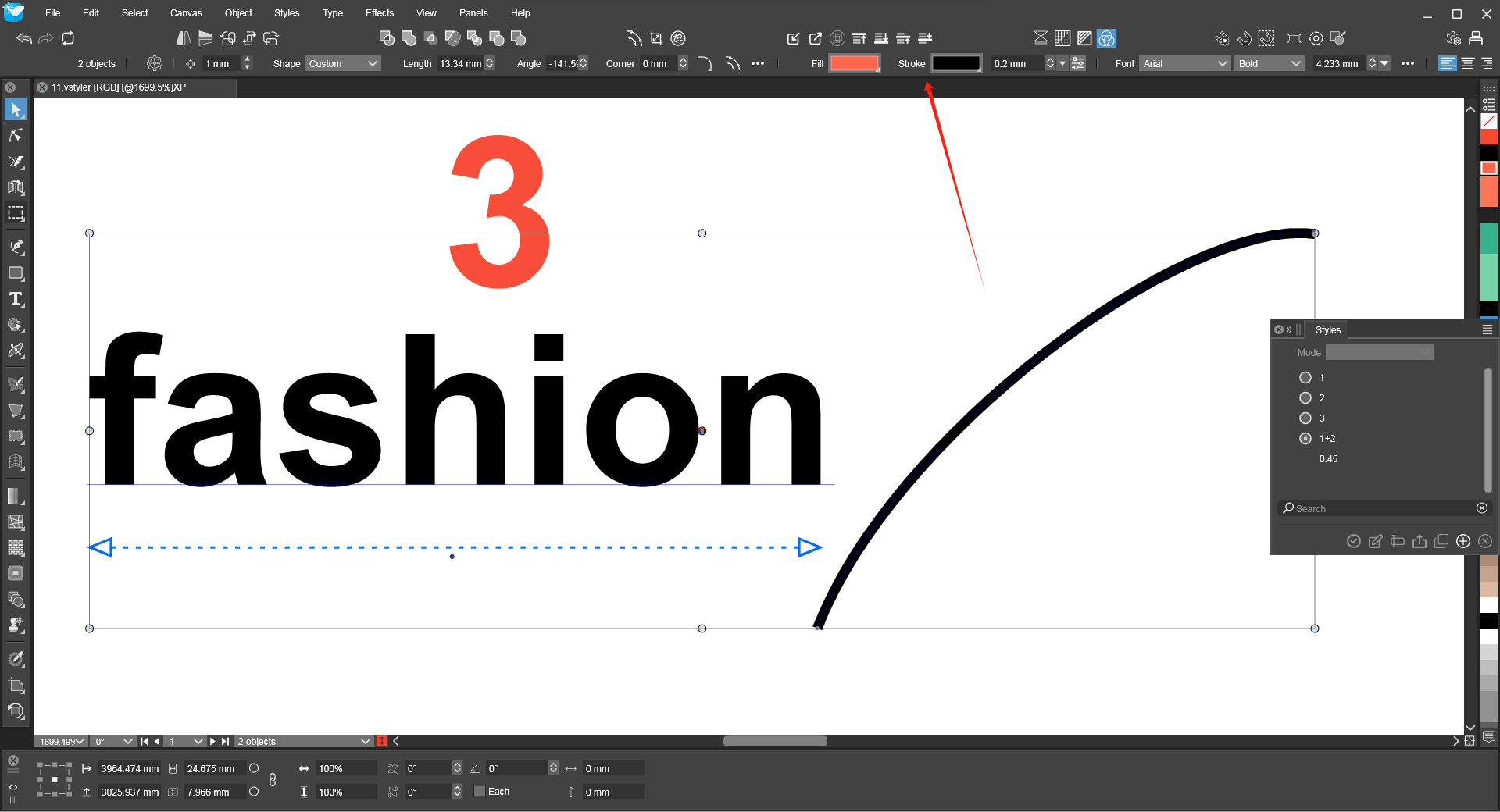Click the 1+2 style label
1500x812 pixels.
pos(1327,439)
